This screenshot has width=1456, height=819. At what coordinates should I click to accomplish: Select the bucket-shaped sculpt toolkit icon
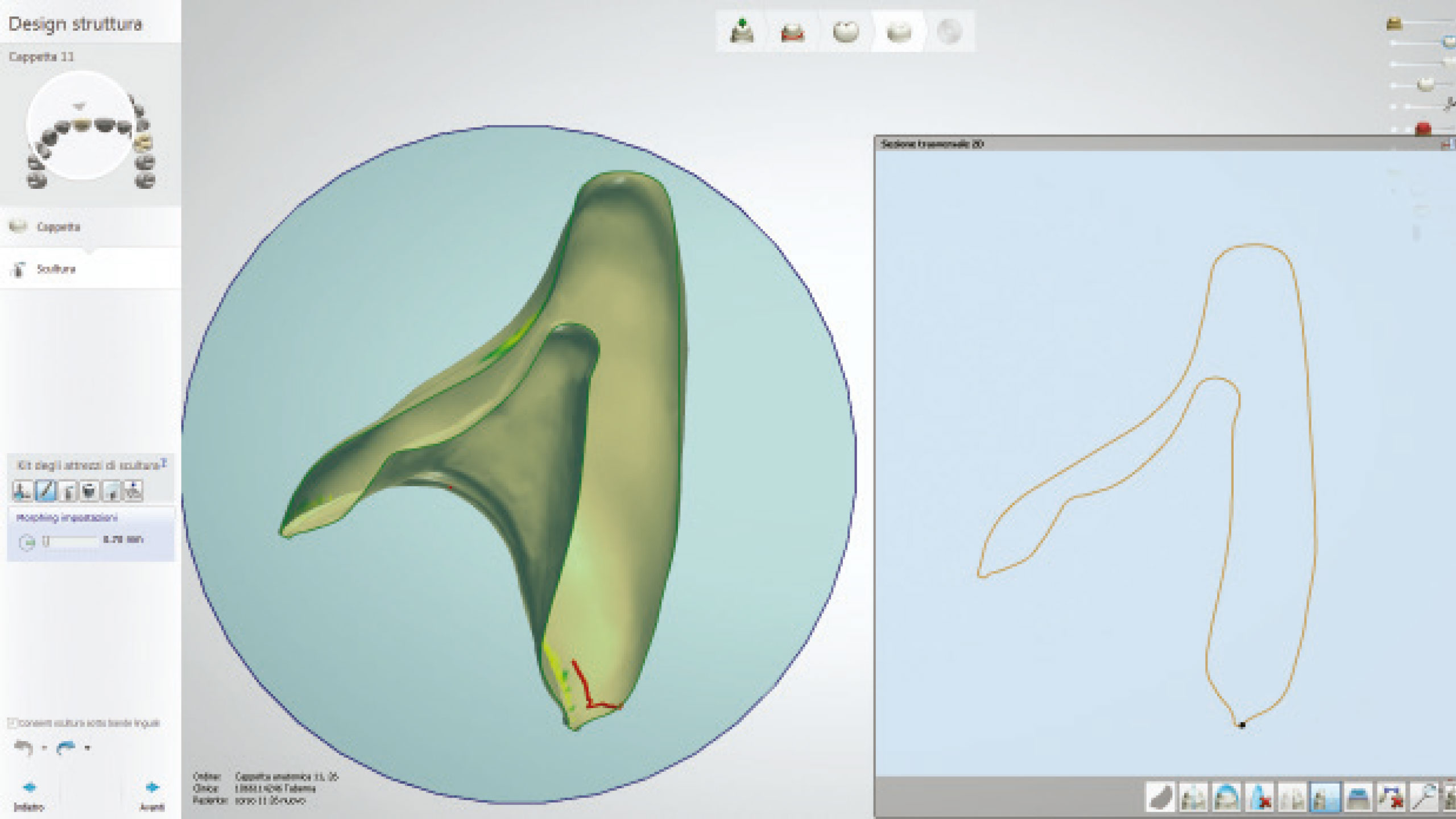[89, 490]
